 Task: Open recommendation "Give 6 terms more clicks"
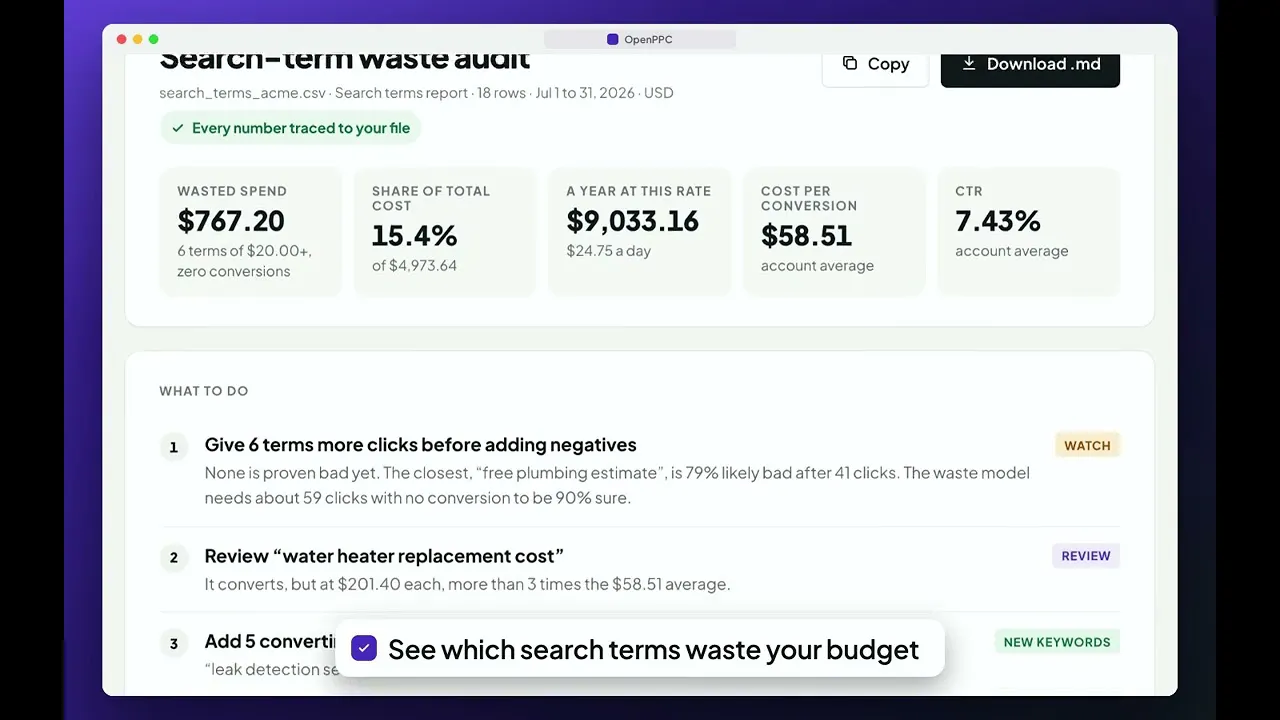pos(421,445)
